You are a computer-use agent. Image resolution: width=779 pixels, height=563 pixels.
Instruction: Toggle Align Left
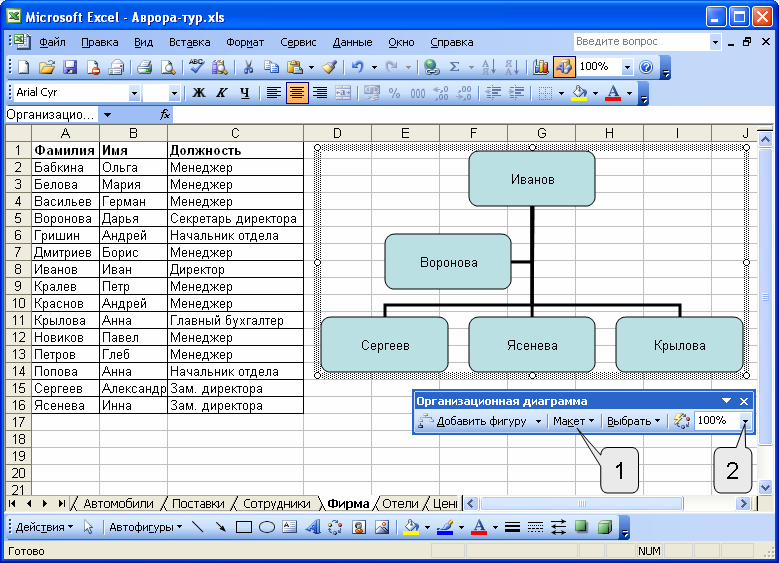pyautogui.click(x=273, y=93)
